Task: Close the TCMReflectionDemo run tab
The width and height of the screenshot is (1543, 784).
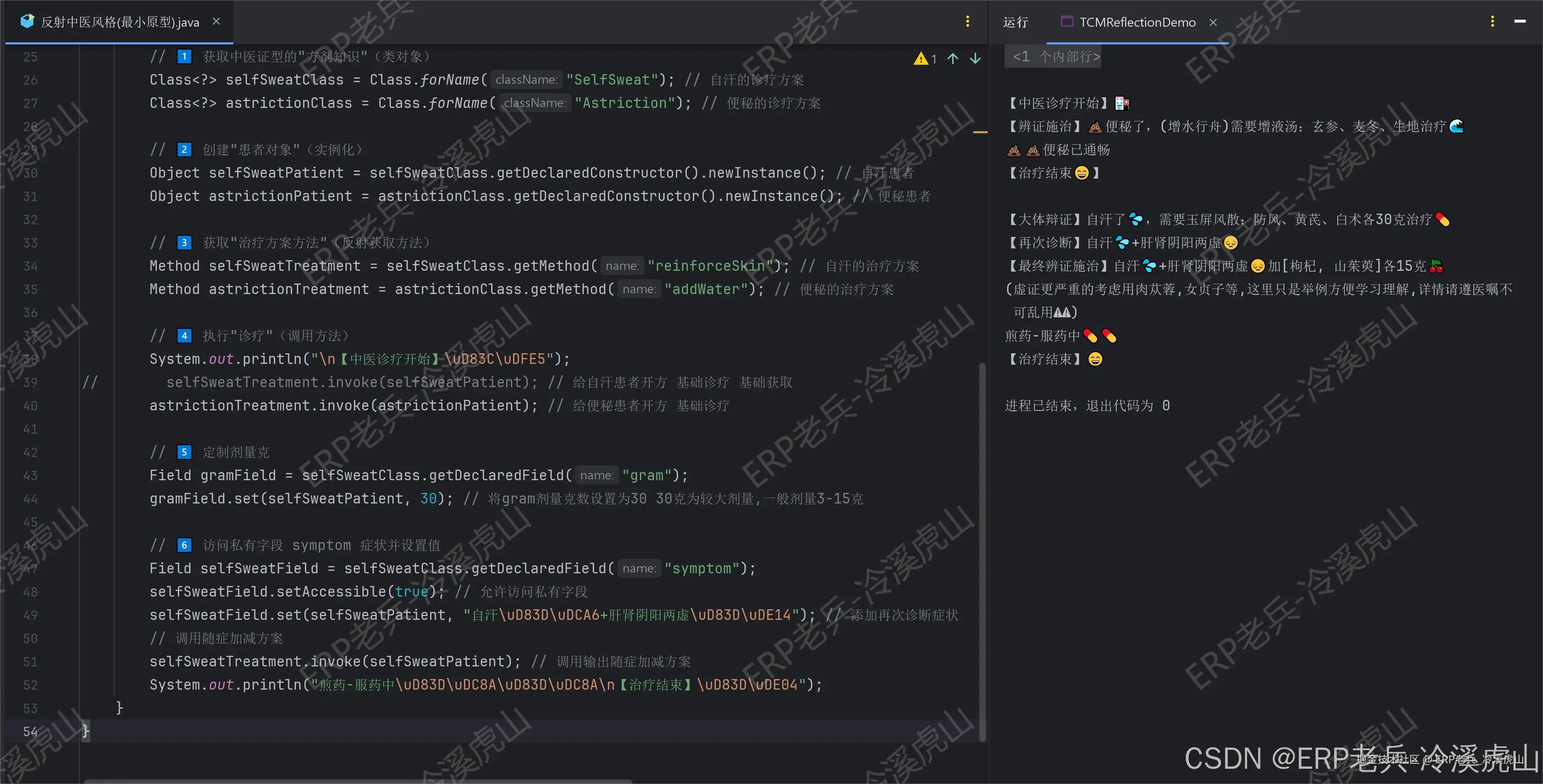Action: click(1213, 22)
